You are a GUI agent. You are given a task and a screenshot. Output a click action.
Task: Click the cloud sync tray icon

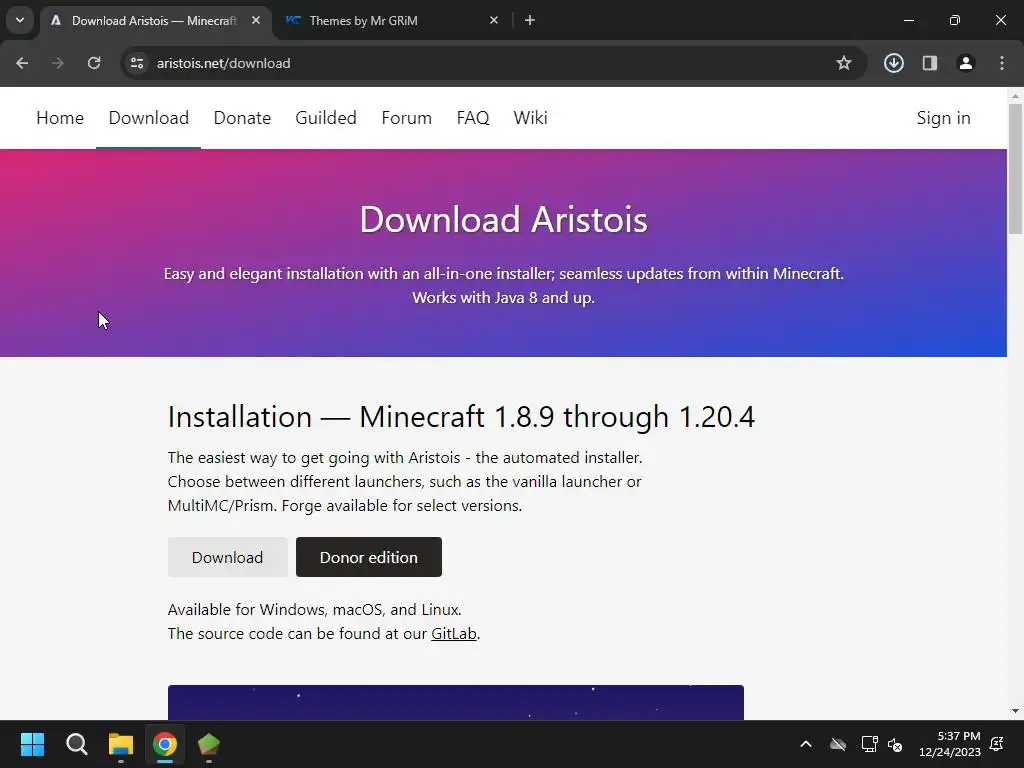pyautogui.click(x=838, y=744)
